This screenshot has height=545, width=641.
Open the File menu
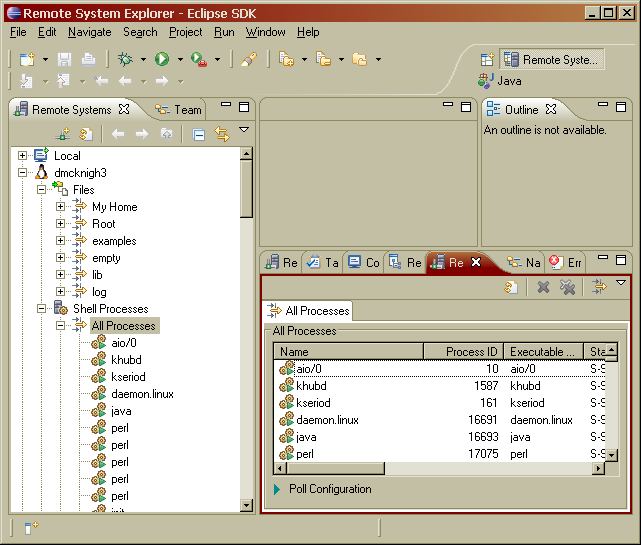tap(18, 32)
